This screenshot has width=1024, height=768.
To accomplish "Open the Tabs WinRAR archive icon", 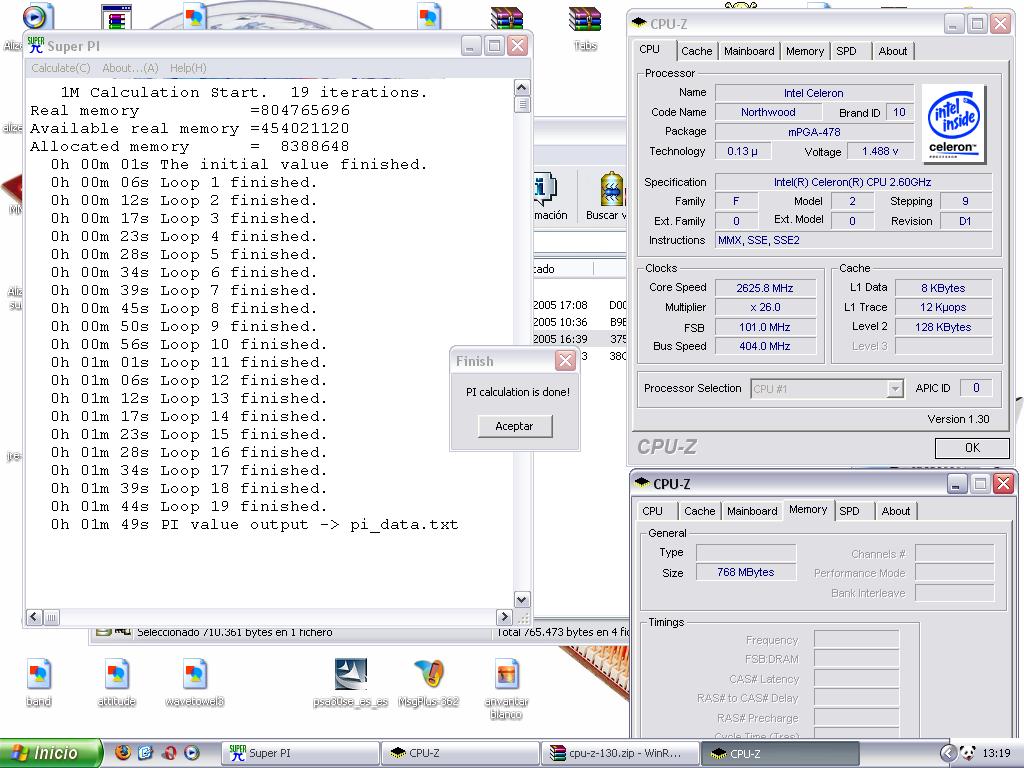I will pos(585,20).
